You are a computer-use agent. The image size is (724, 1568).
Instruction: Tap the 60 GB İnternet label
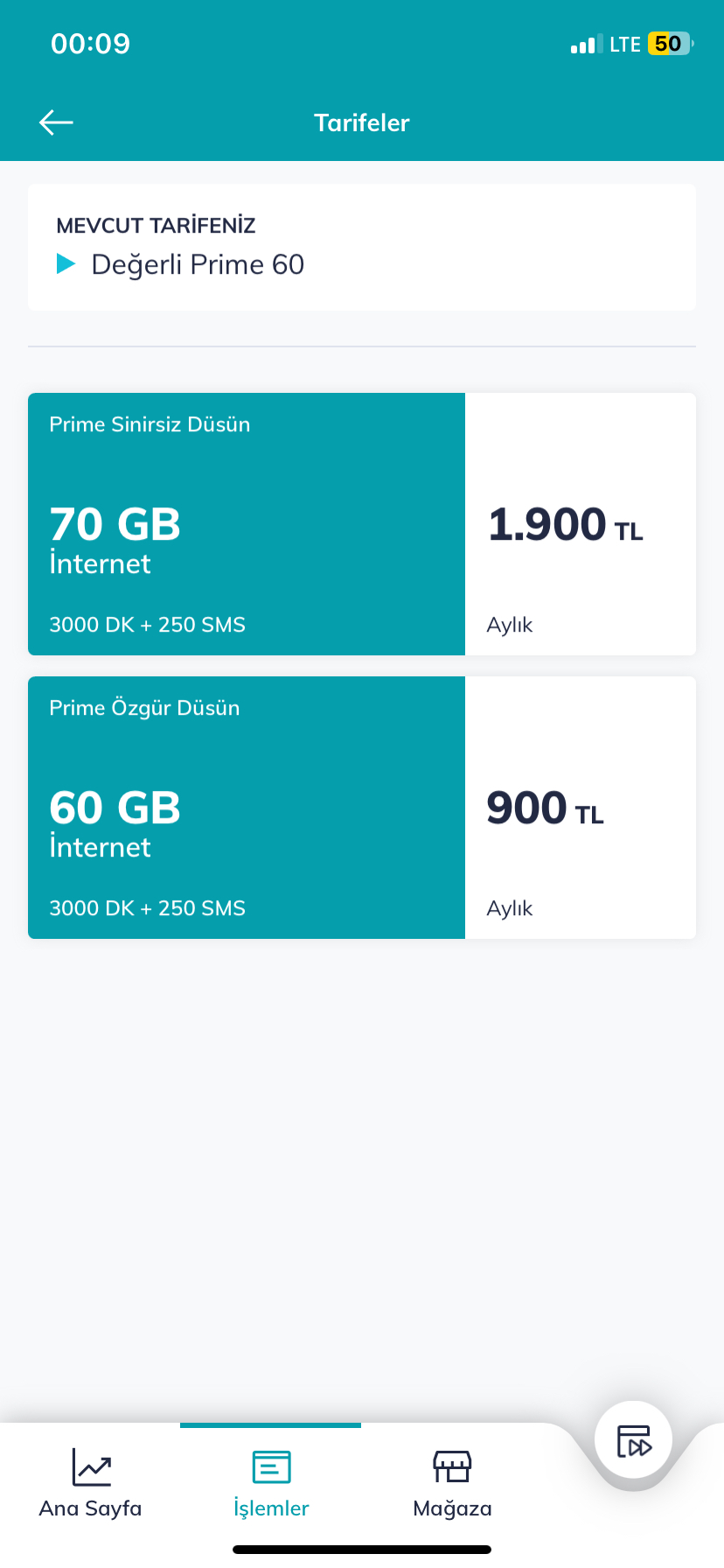[x=115, y=824]
